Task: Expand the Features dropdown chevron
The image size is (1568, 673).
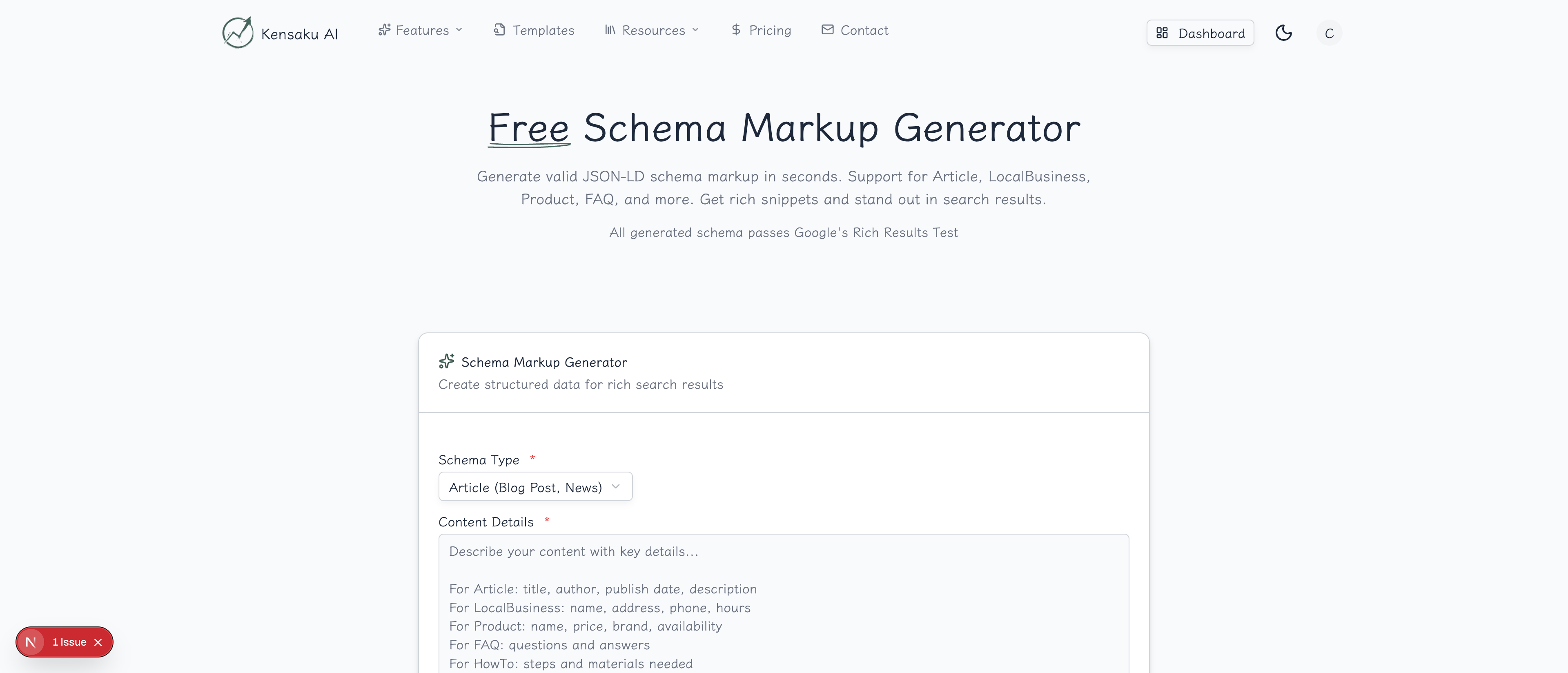Action: [x=459, y=30]
